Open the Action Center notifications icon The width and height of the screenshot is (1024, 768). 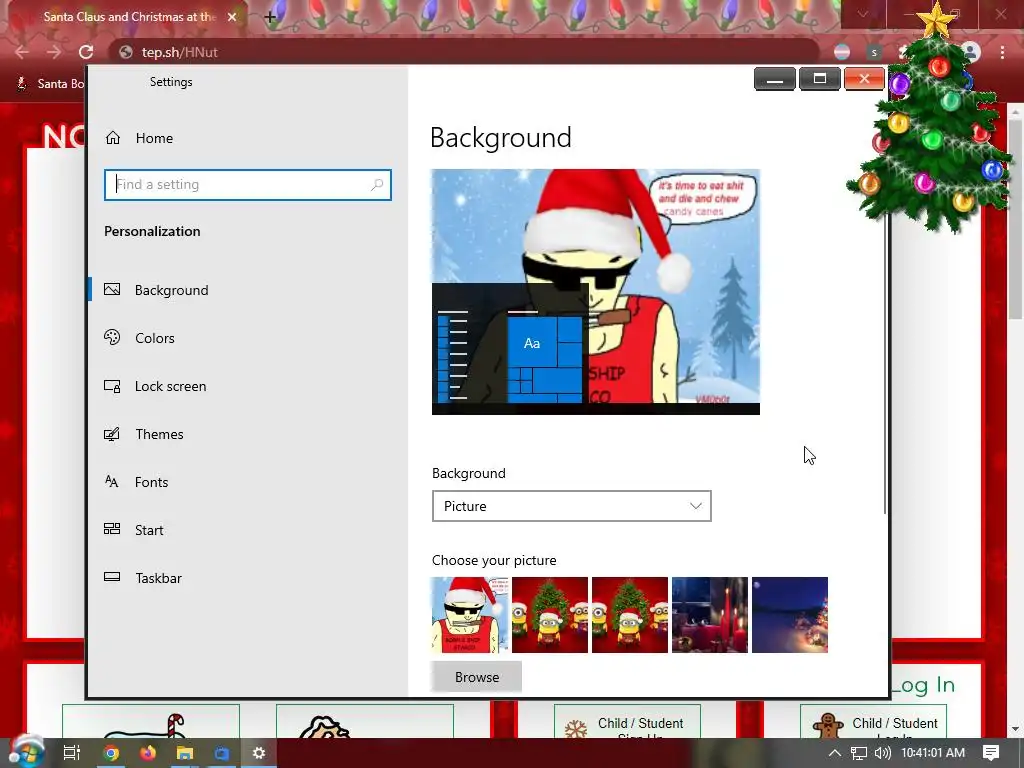coord(991,753)
